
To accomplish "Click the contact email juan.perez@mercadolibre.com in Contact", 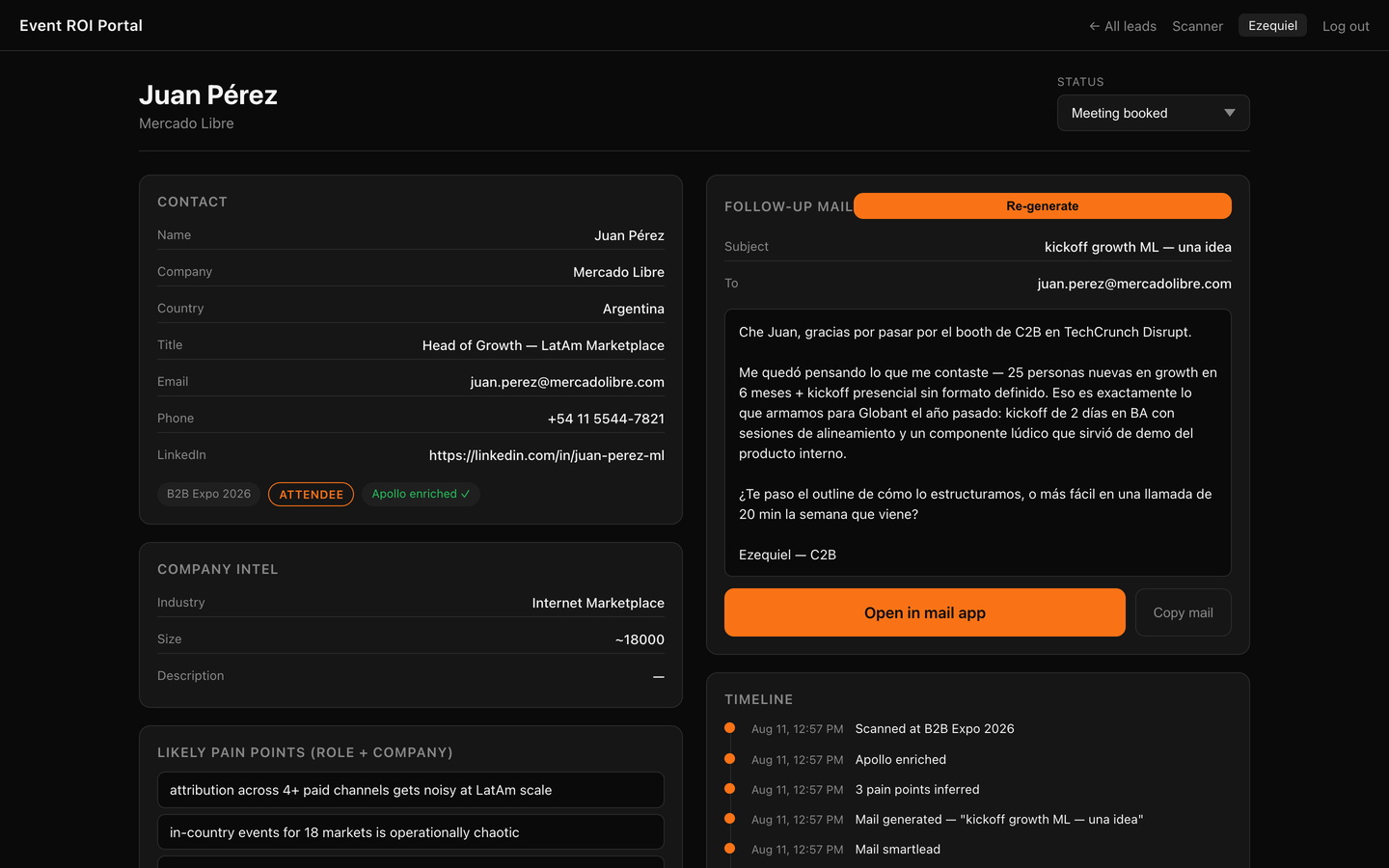I will (x=567, y=382).
